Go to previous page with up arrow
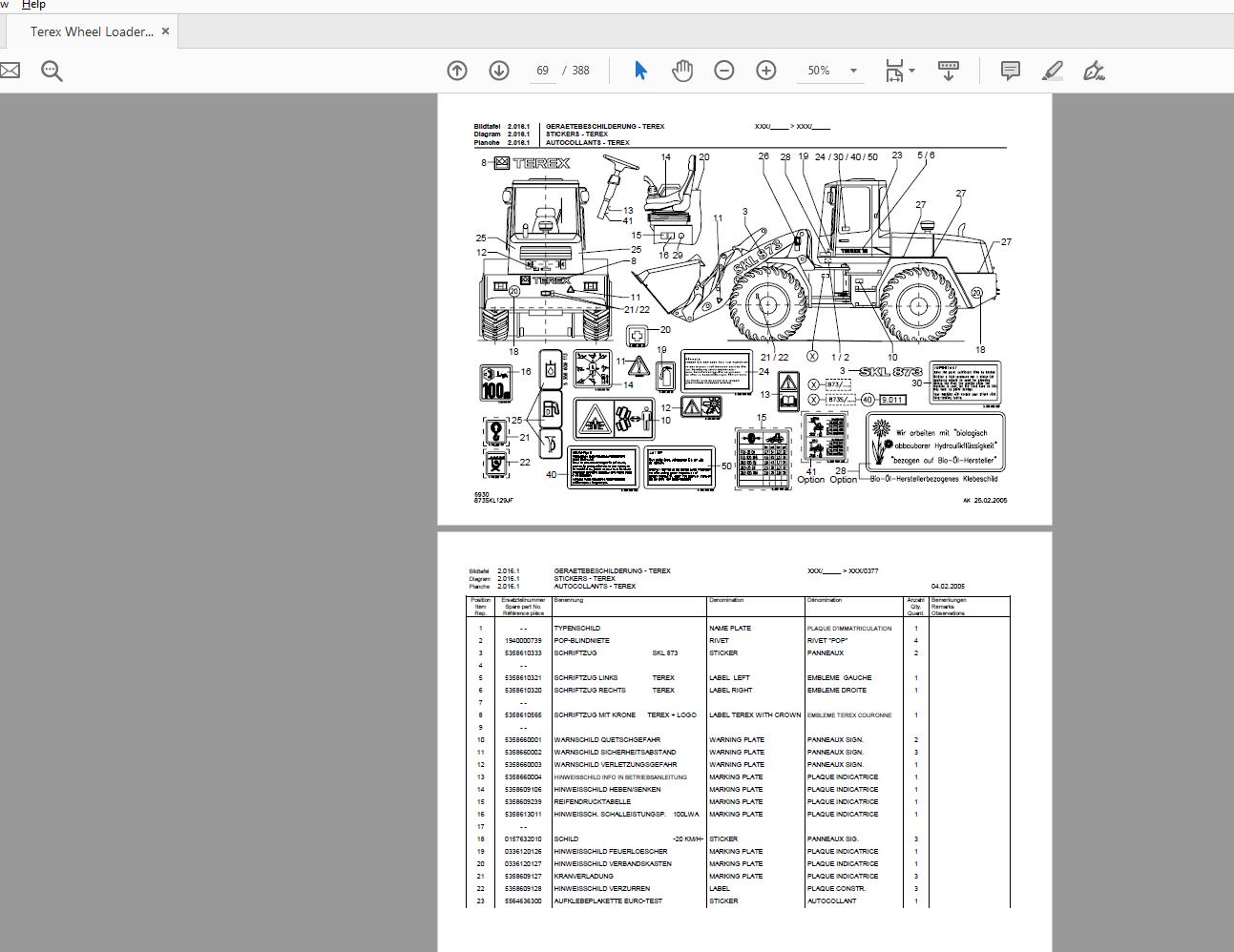 (x=457, y=70)
